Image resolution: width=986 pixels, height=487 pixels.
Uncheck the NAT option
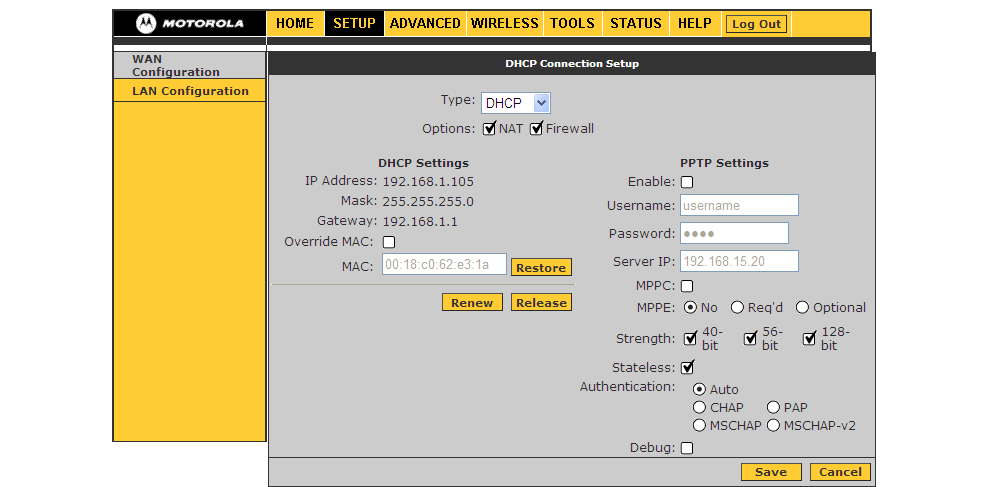490,129
